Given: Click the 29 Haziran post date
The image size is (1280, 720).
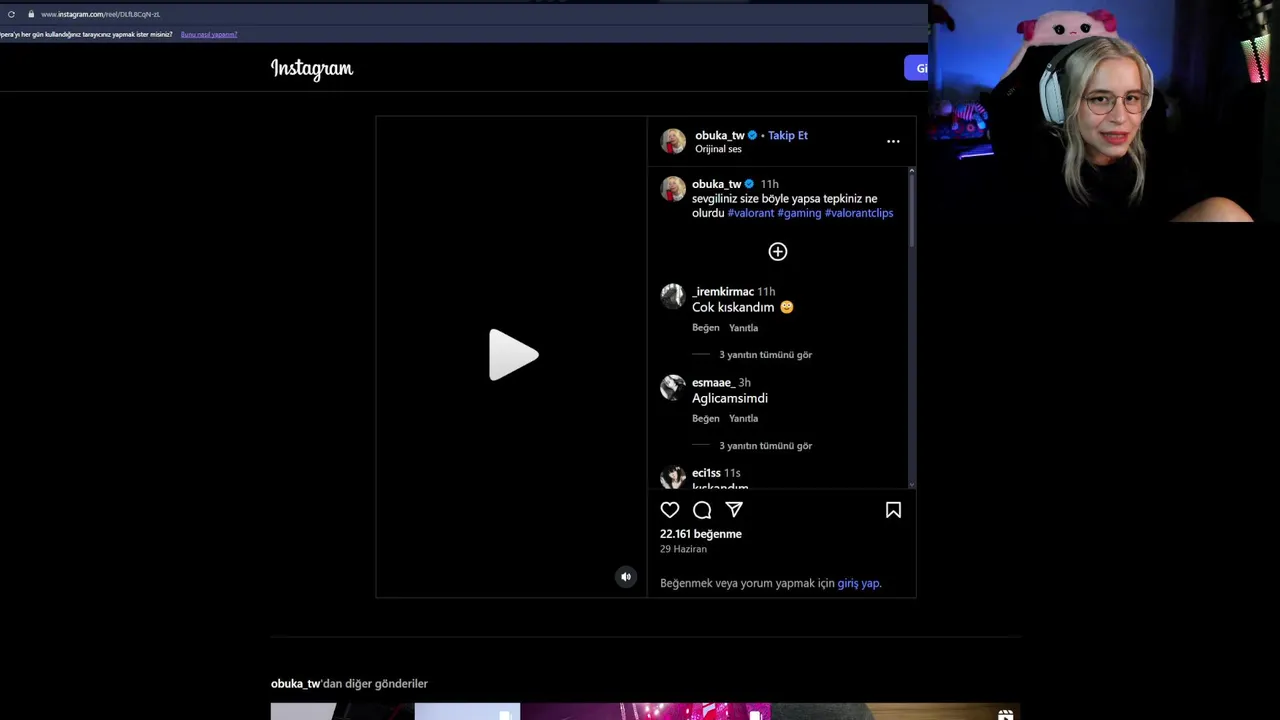Looking at the screenshot, I should [x=683, y=549].
